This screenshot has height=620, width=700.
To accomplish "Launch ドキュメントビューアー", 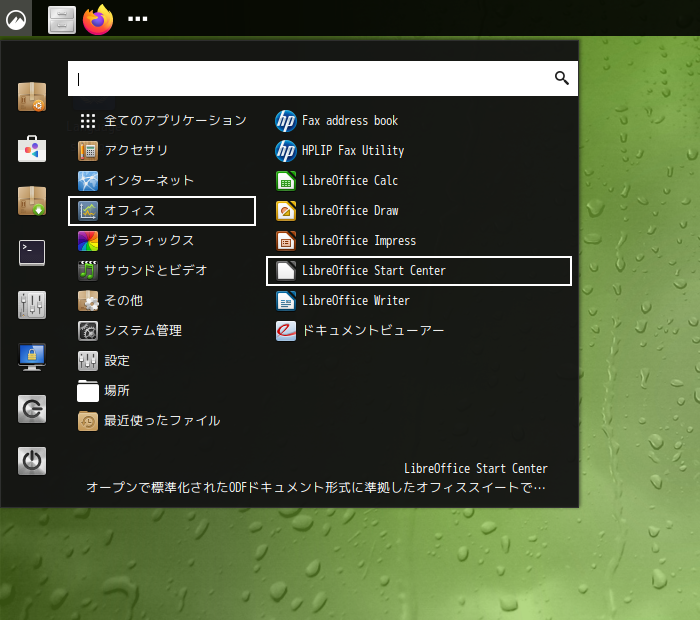I will click(x=419, y=331).
